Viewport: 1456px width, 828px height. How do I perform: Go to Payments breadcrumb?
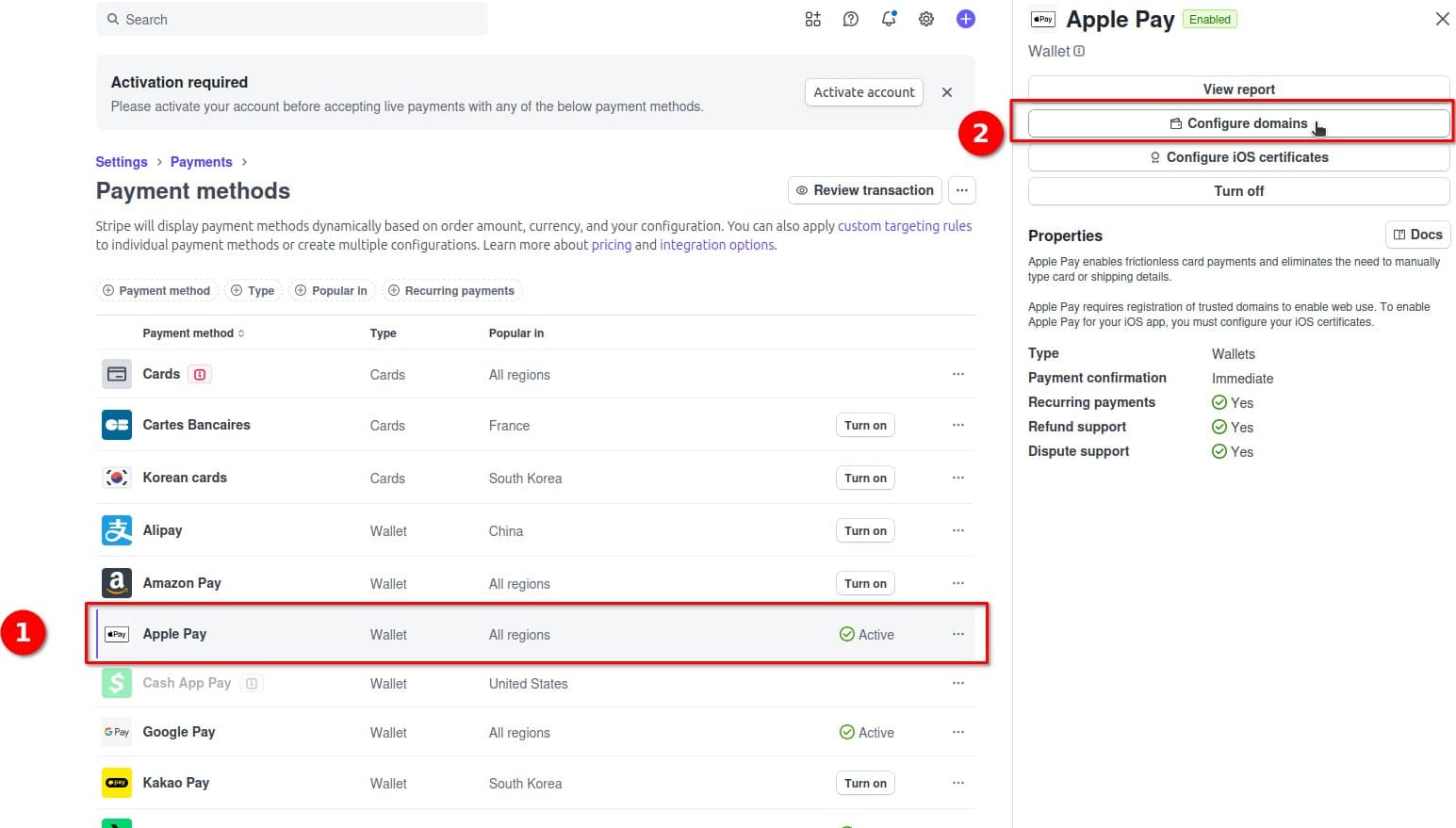point(201,162)
